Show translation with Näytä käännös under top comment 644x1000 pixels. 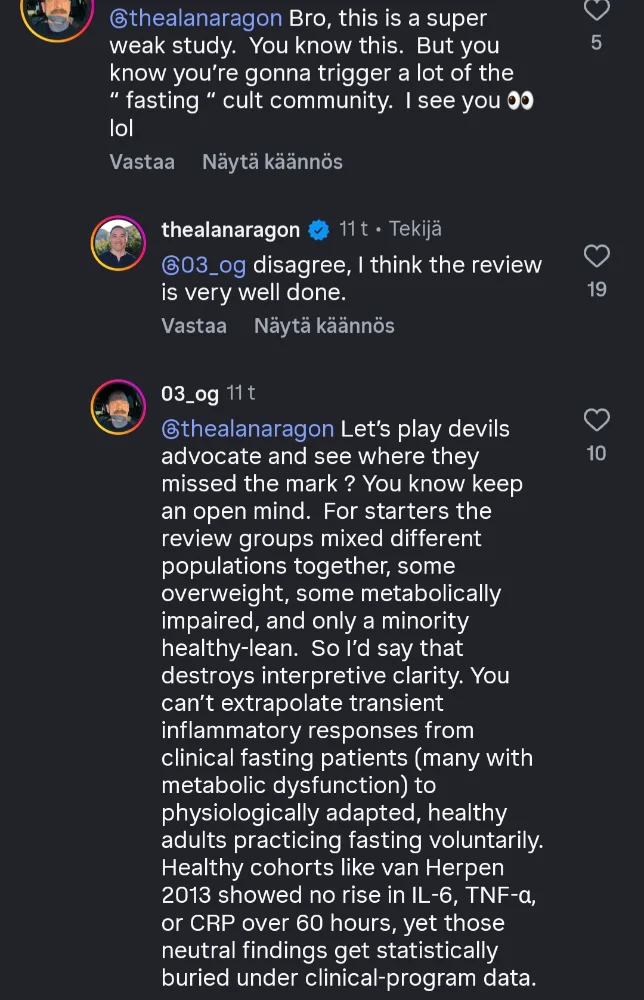click(272, 162)
